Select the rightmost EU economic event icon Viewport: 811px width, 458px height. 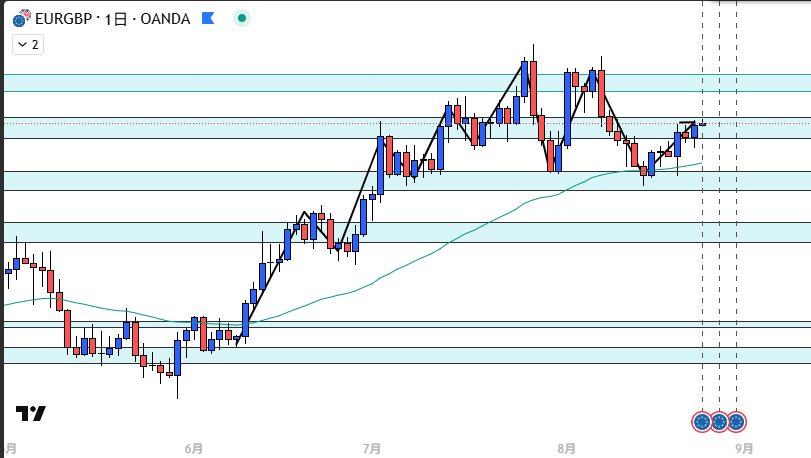click(x=737, y=422)
